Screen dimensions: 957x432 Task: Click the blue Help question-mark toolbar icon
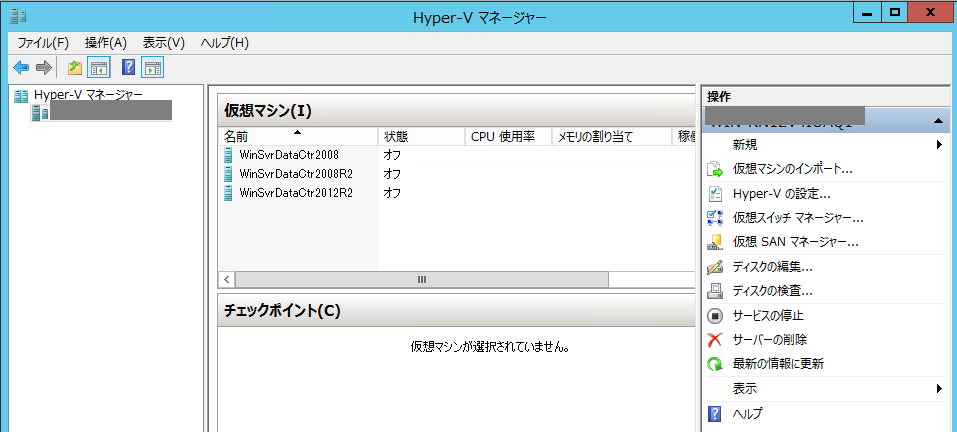(x=128, y=68)
